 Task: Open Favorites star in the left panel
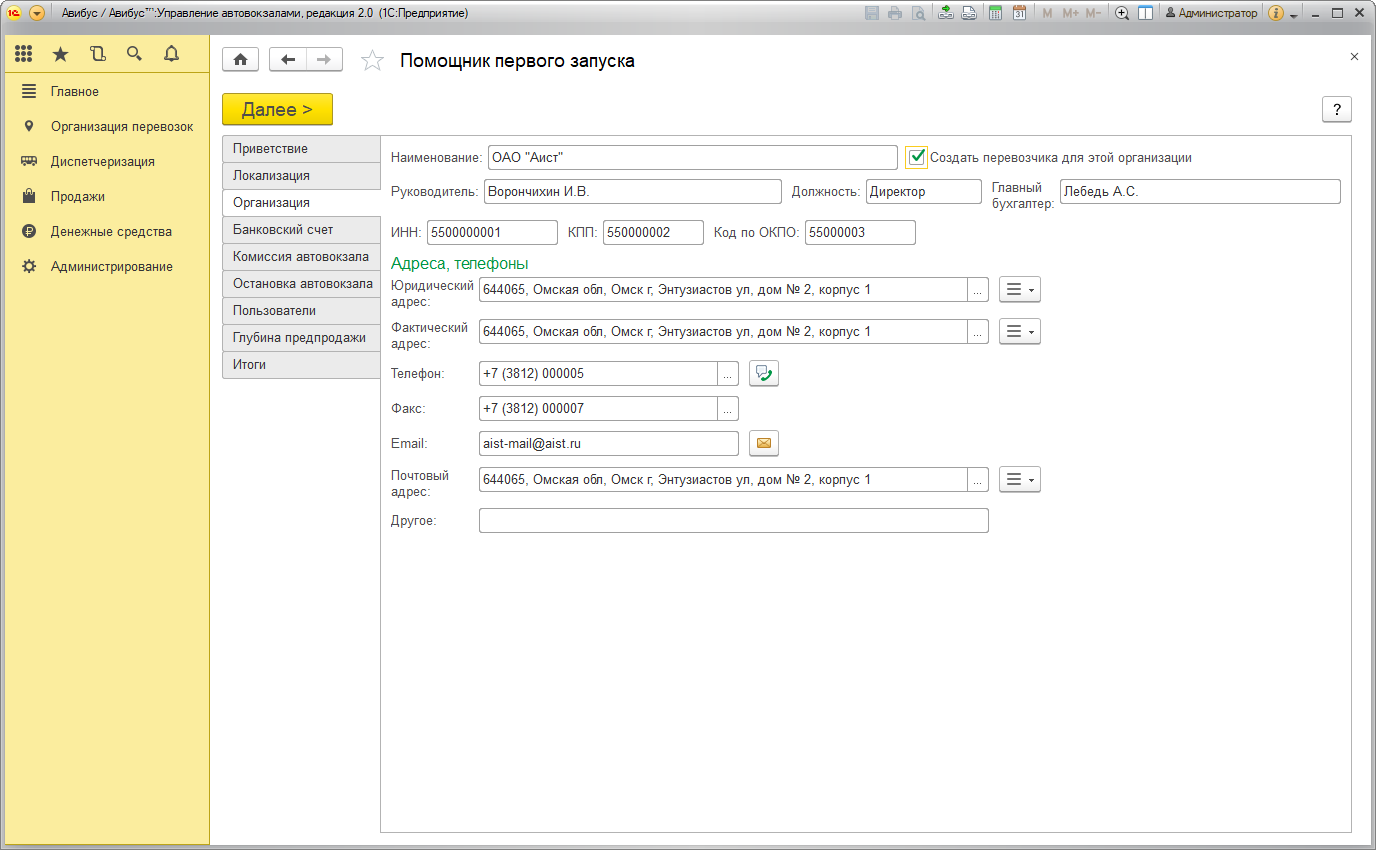coord(61,54)
